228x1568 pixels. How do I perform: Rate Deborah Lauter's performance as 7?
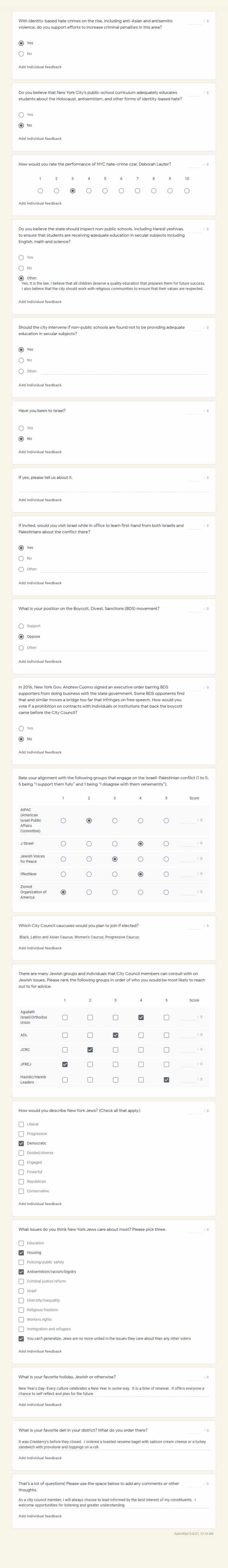[x=137, y=190]
